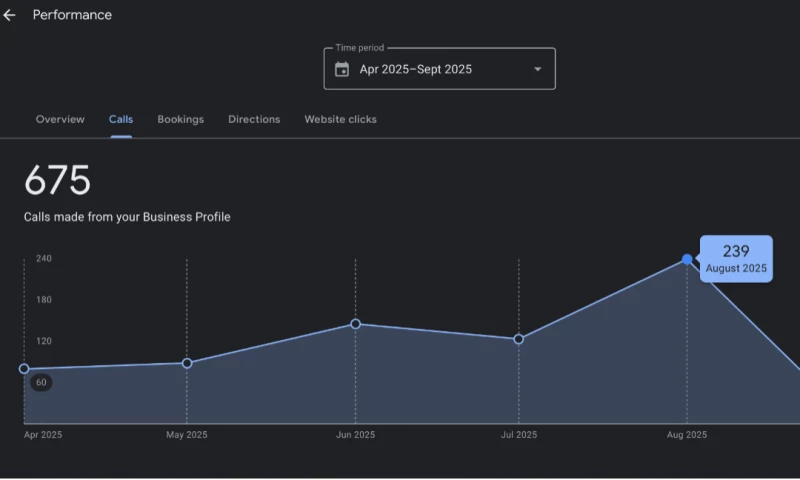Go to the Directions tab

pos(254,119)
